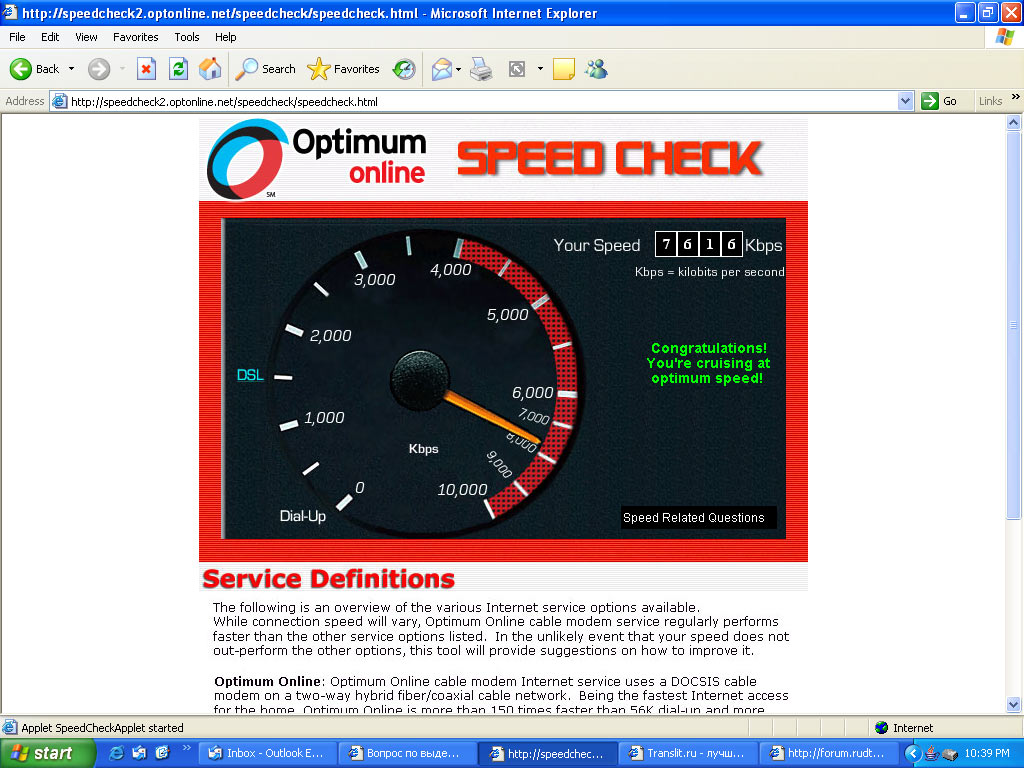This screenshot has height=768, width=1024.
Task: Open the Back button history dropdown arrow
Action: coord(71,69)
